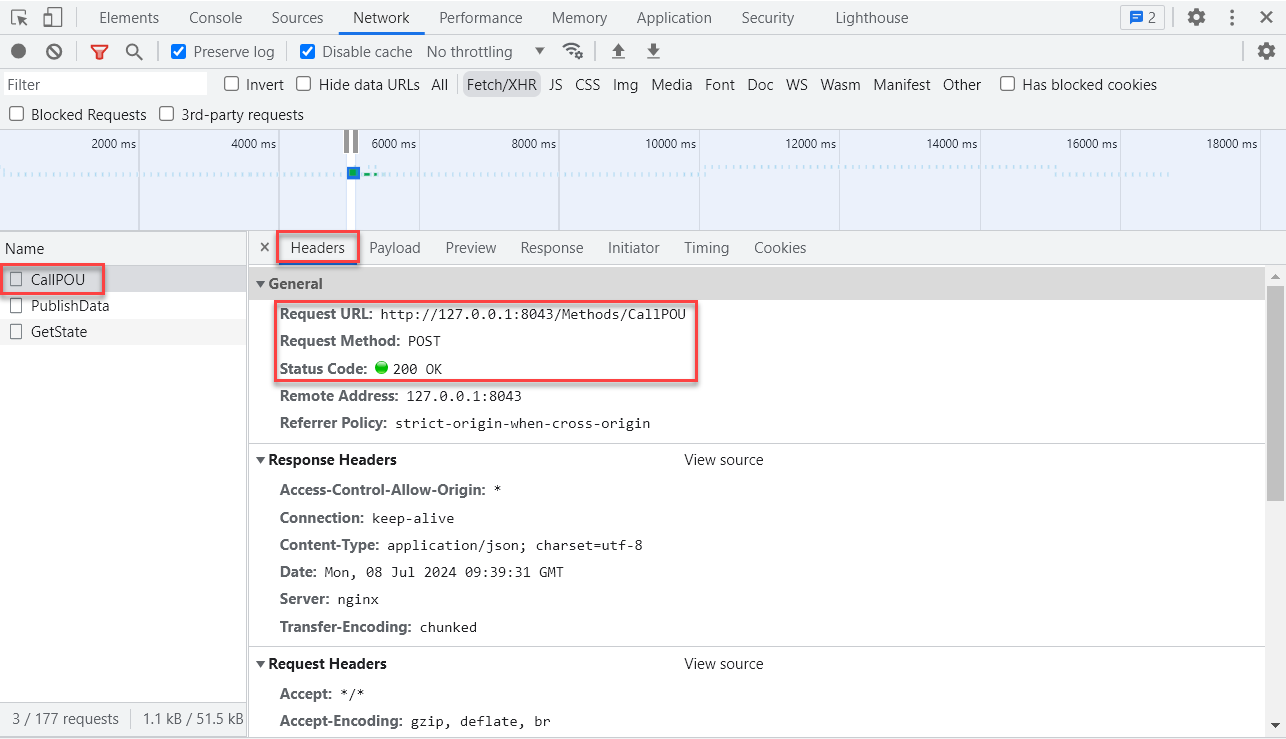1286x739 pixels.
Task: Toggle the device toolbar icon
Action: point(52,17)
